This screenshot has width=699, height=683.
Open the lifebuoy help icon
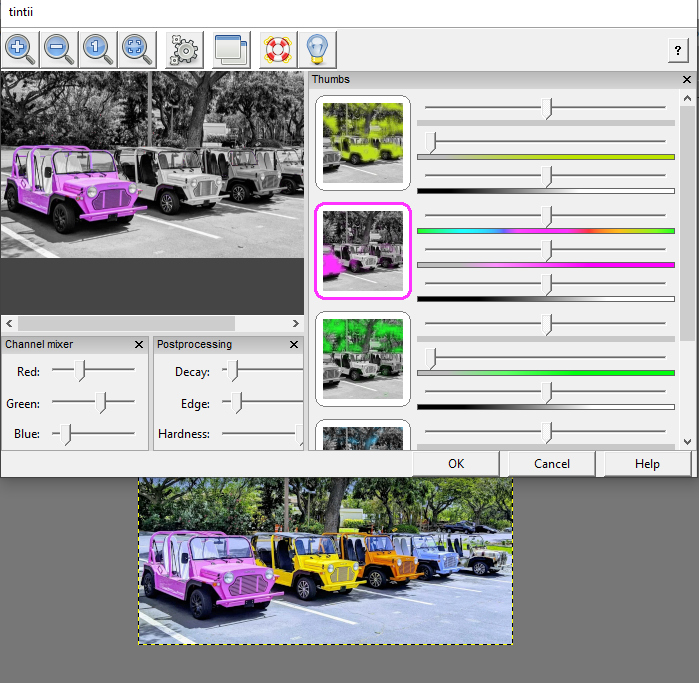(276, 48)
